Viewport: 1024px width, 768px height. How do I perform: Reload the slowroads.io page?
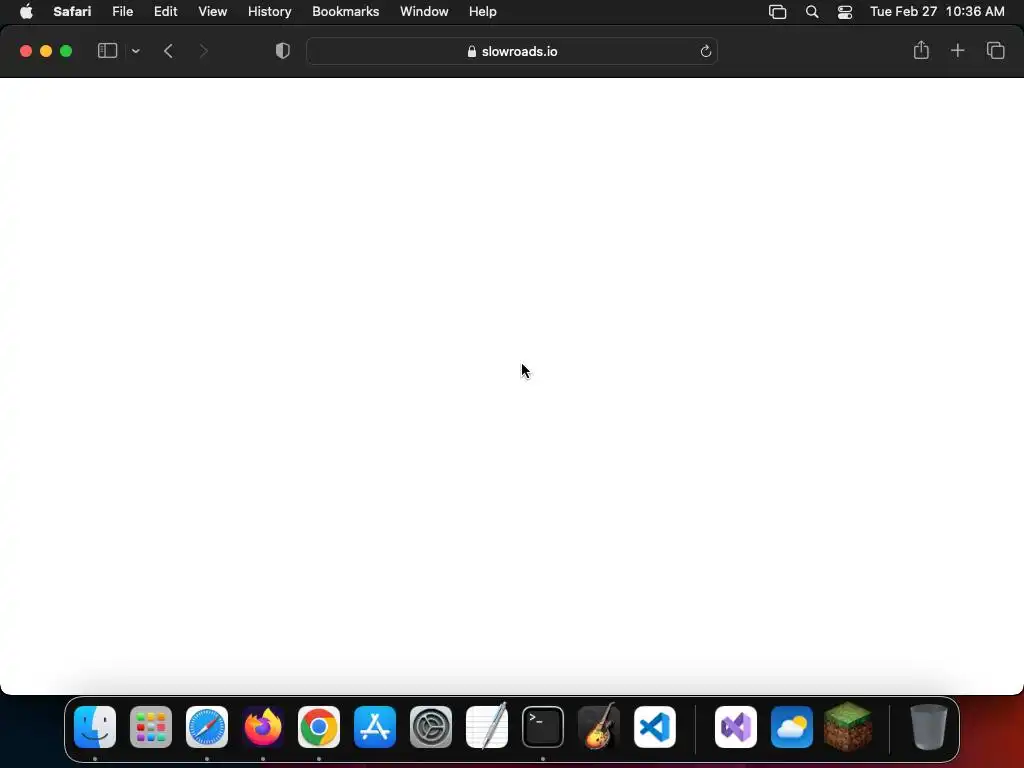click(705, 51)
